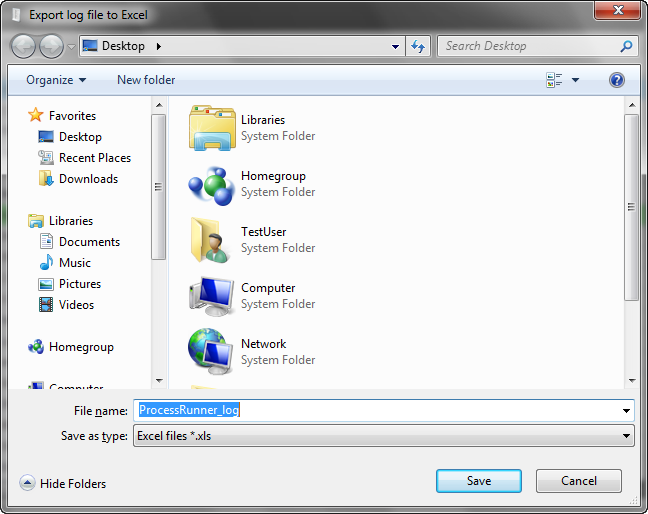Create a New folder
648x514 pixels.
tap(146, 80)
